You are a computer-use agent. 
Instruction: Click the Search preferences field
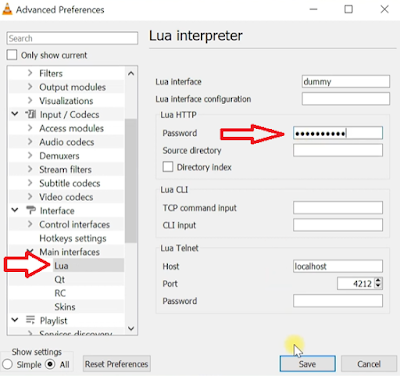point(72,38)
